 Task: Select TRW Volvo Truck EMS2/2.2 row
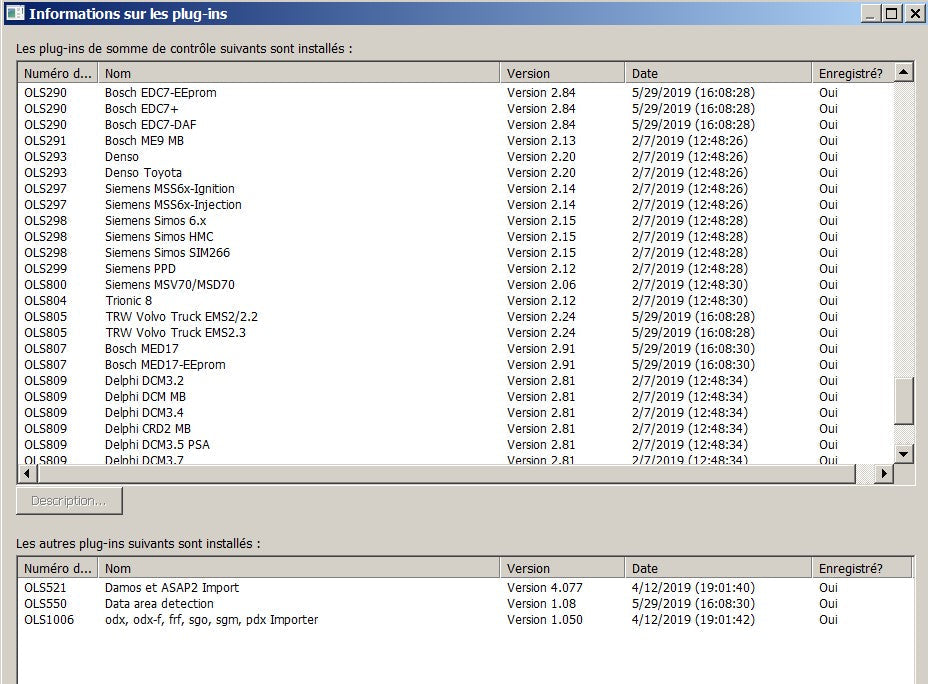[x=456, y=317]
